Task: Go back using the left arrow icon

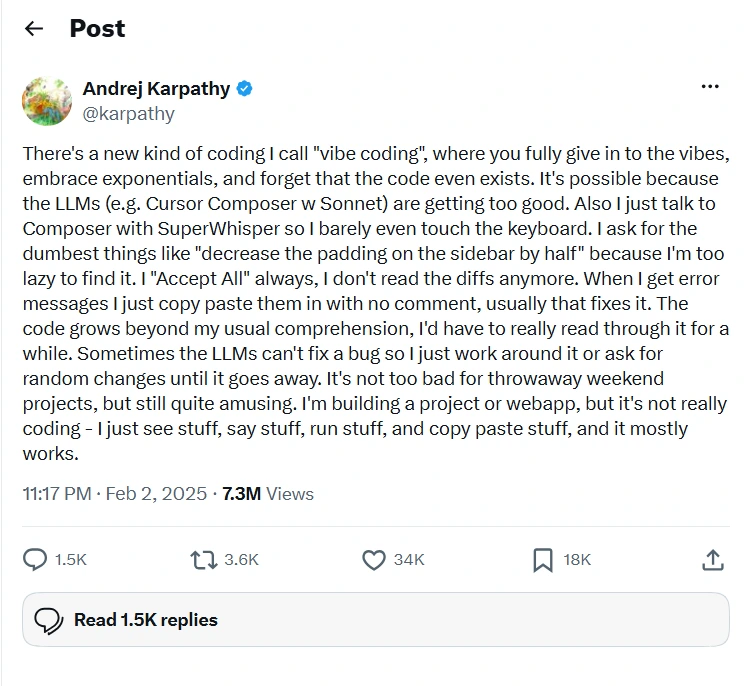Action: click(34, 29)
